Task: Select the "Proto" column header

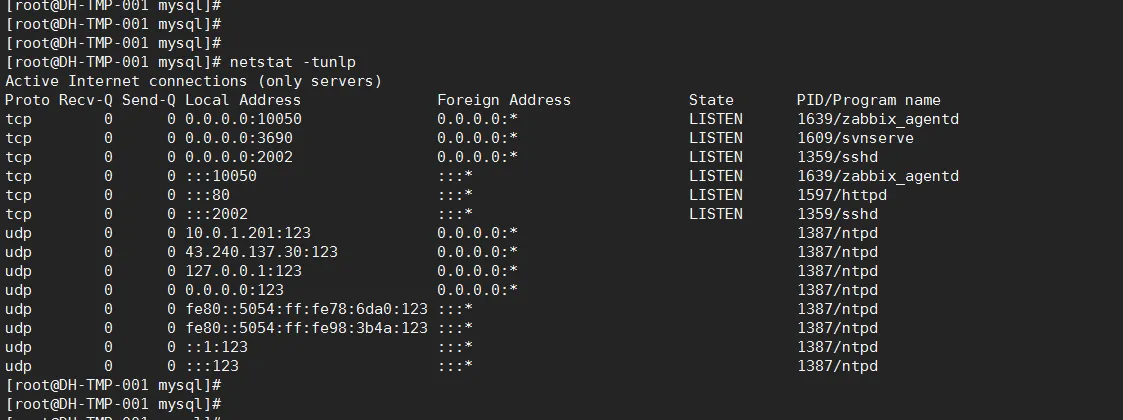Action: (x=27, y=100)
